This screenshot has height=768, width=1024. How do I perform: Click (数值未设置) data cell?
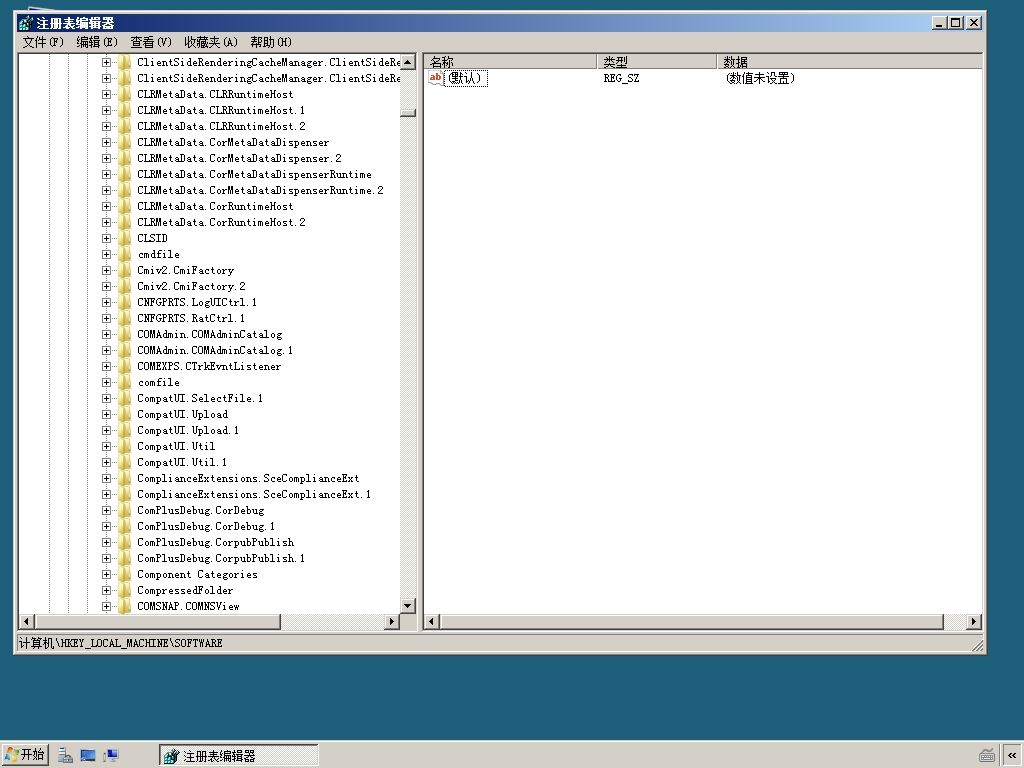click(x=760, y=78)
